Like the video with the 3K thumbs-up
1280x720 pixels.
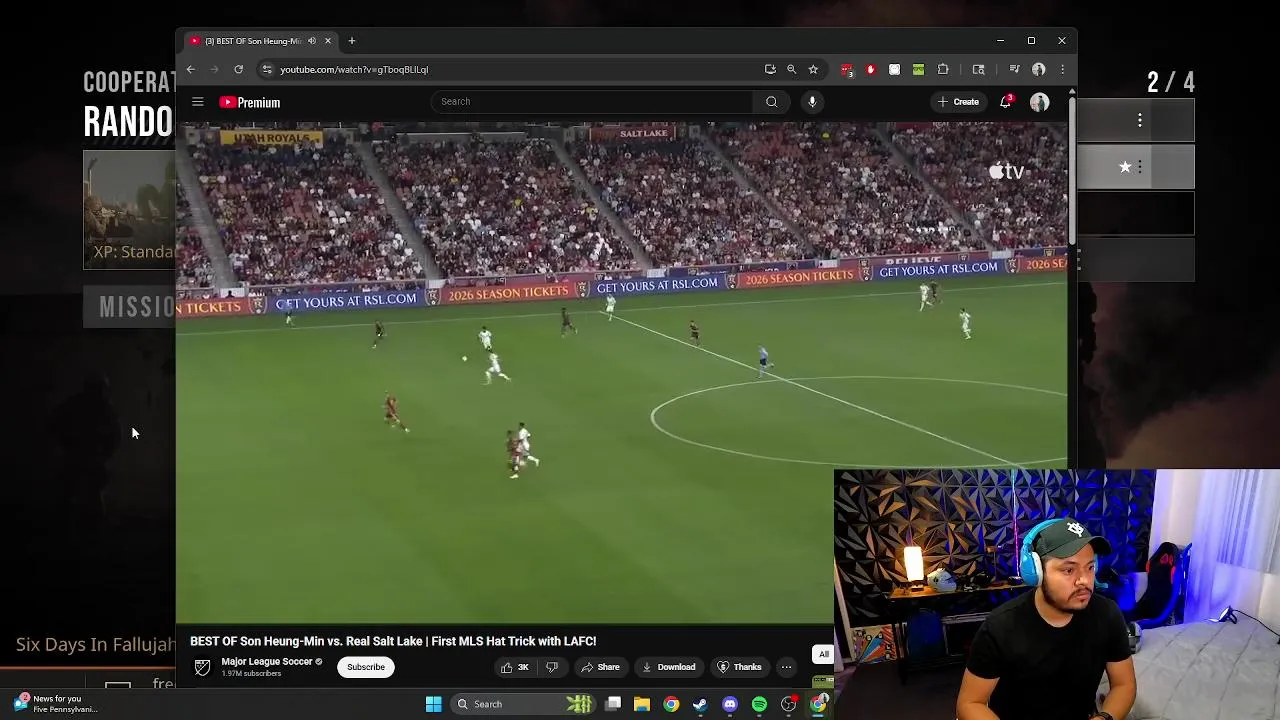pos(515,667)
